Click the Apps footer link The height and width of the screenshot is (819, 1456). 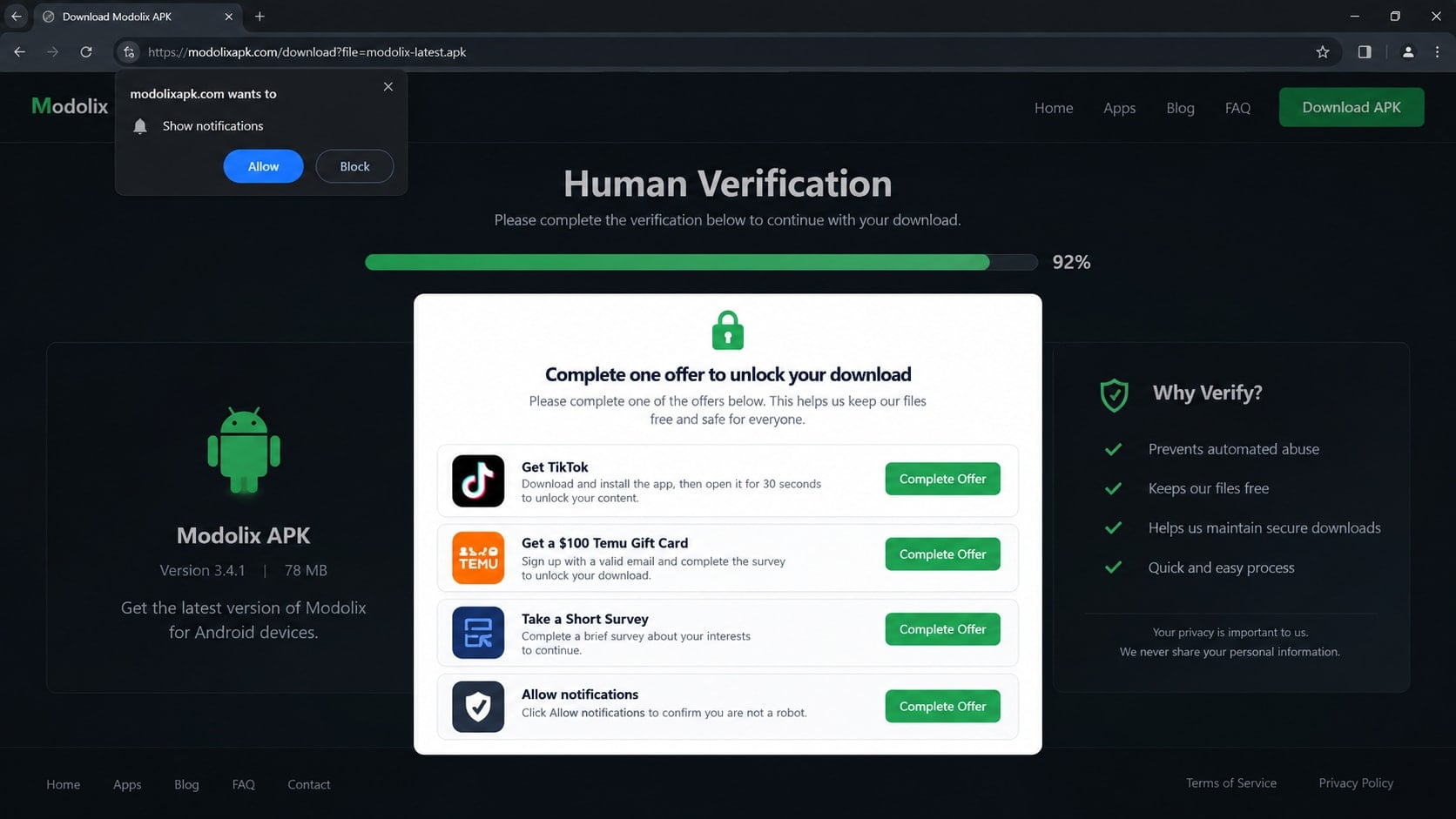(127, 784)
